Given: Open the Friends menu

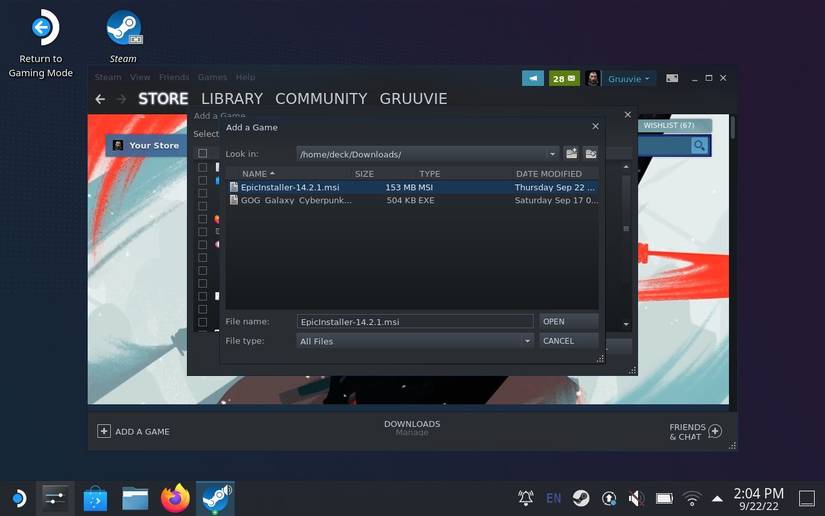Looking at the screenshot, I should tap(174, 77).
